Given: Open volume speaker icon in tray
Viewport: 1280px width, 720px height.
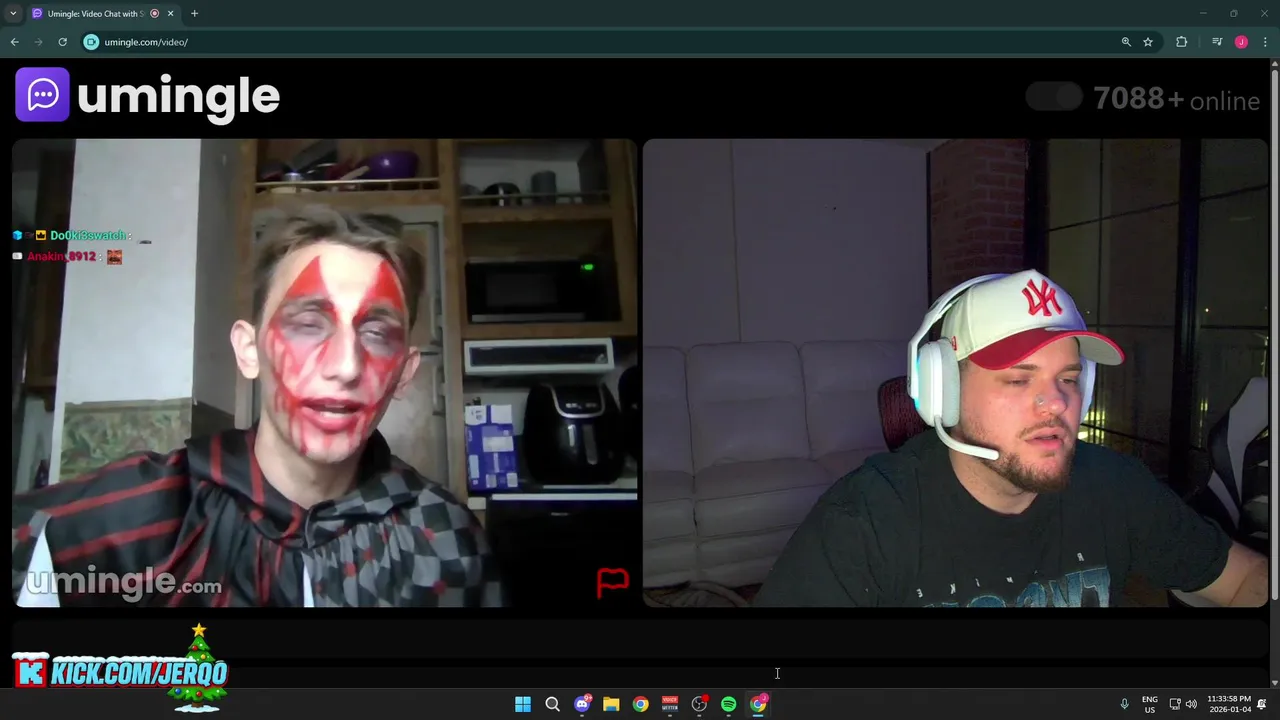Looking at the screenshot, I should click(1191, 704).
